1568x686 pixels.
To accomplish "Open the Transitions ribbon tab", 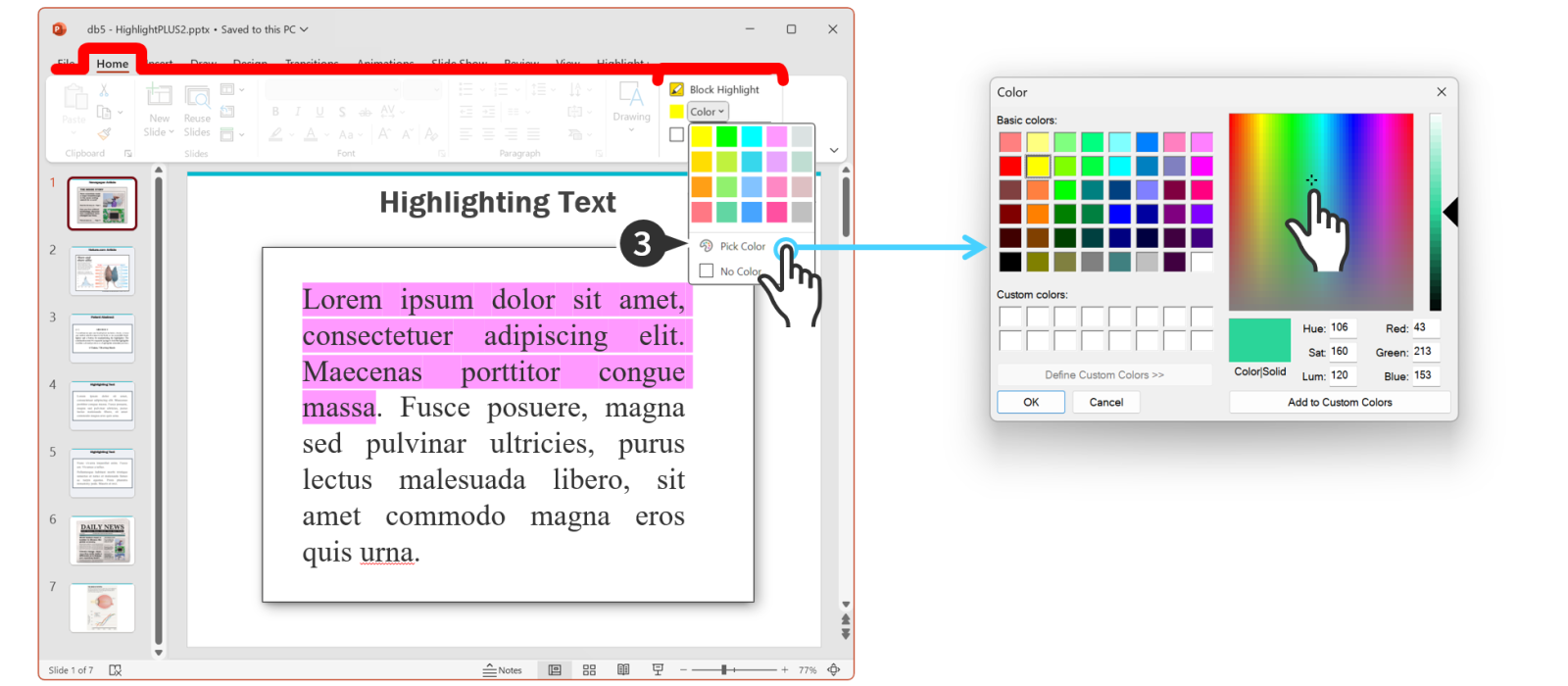I will pyautogui.click(x=312, y=64).
